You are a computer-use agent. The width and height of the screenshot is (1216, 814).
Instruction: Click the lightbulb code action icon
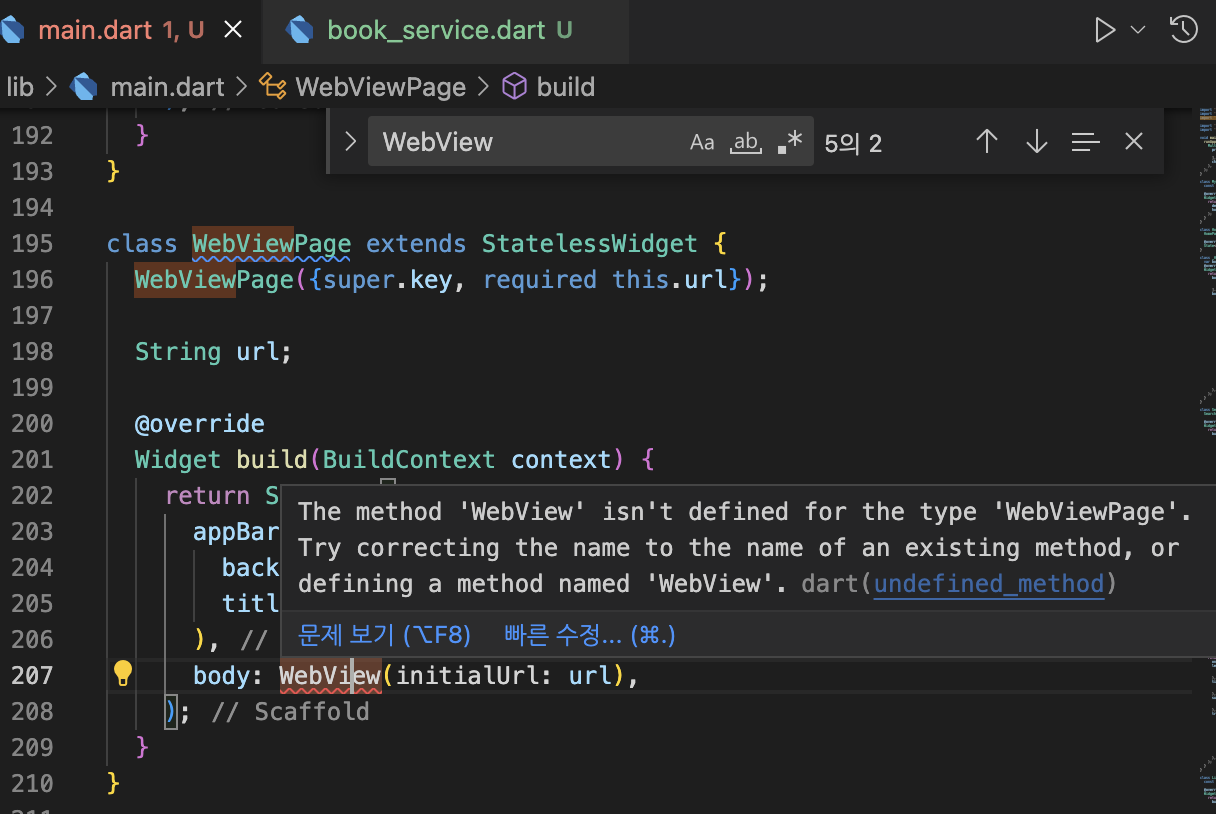tap(123, 672)
